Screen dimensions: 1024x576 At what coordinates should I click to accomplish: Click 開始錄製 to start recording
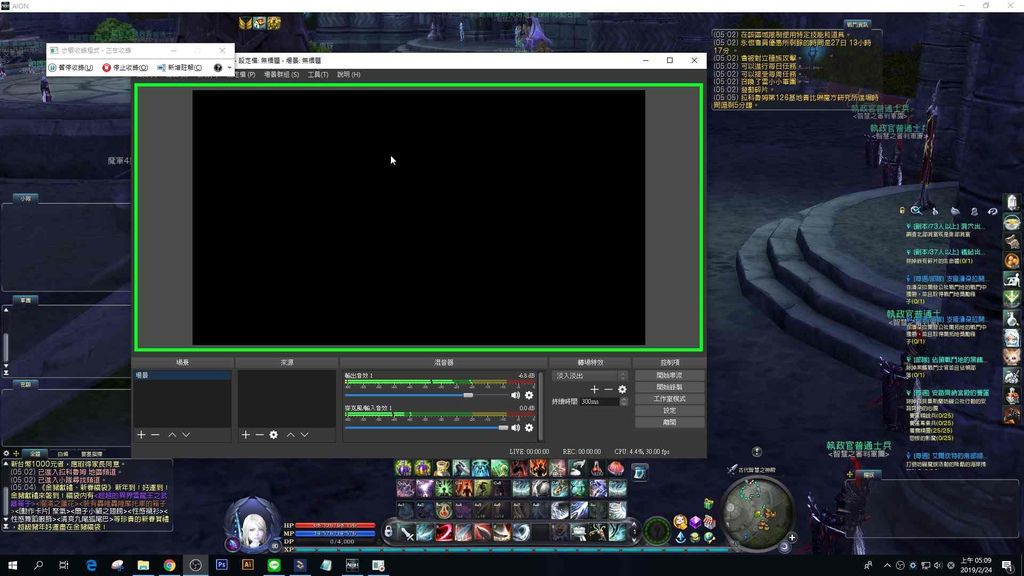669,387
